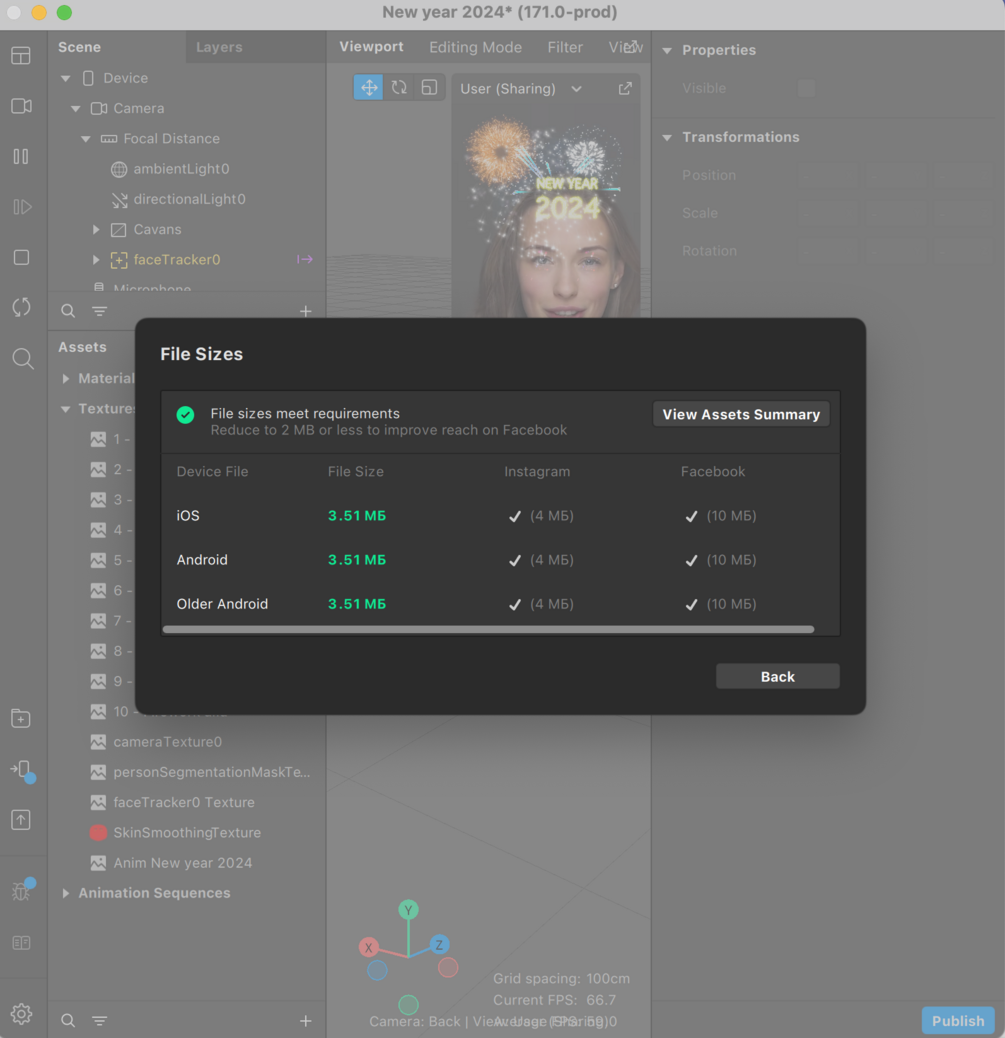The image size is (1005, 1038).
Task: Select faceTracker0 Texture asset
Action: (184, 802)
